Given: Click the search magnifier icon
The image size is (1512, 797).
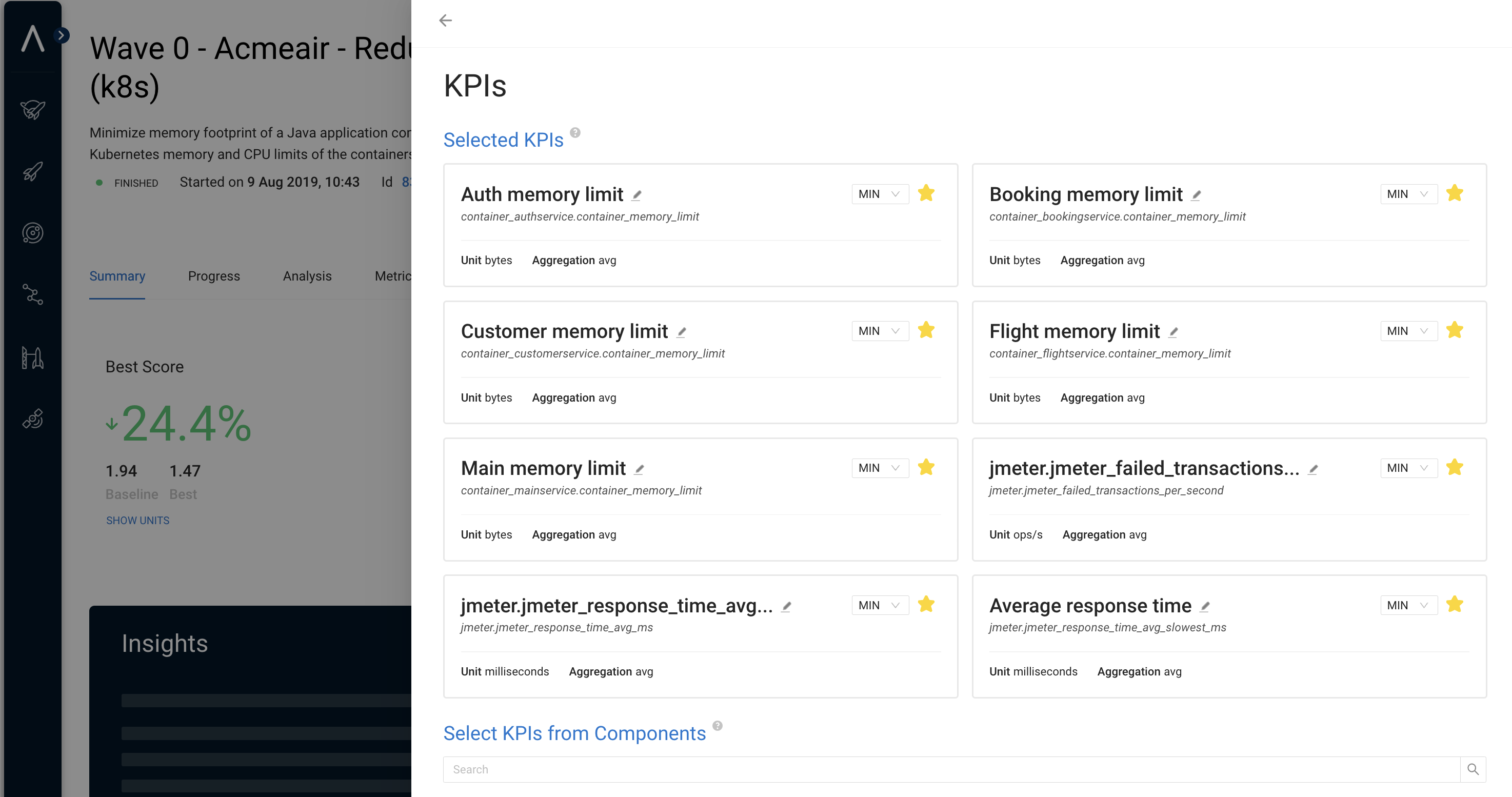Looking at the screenshot, I should coord(1472,769).
